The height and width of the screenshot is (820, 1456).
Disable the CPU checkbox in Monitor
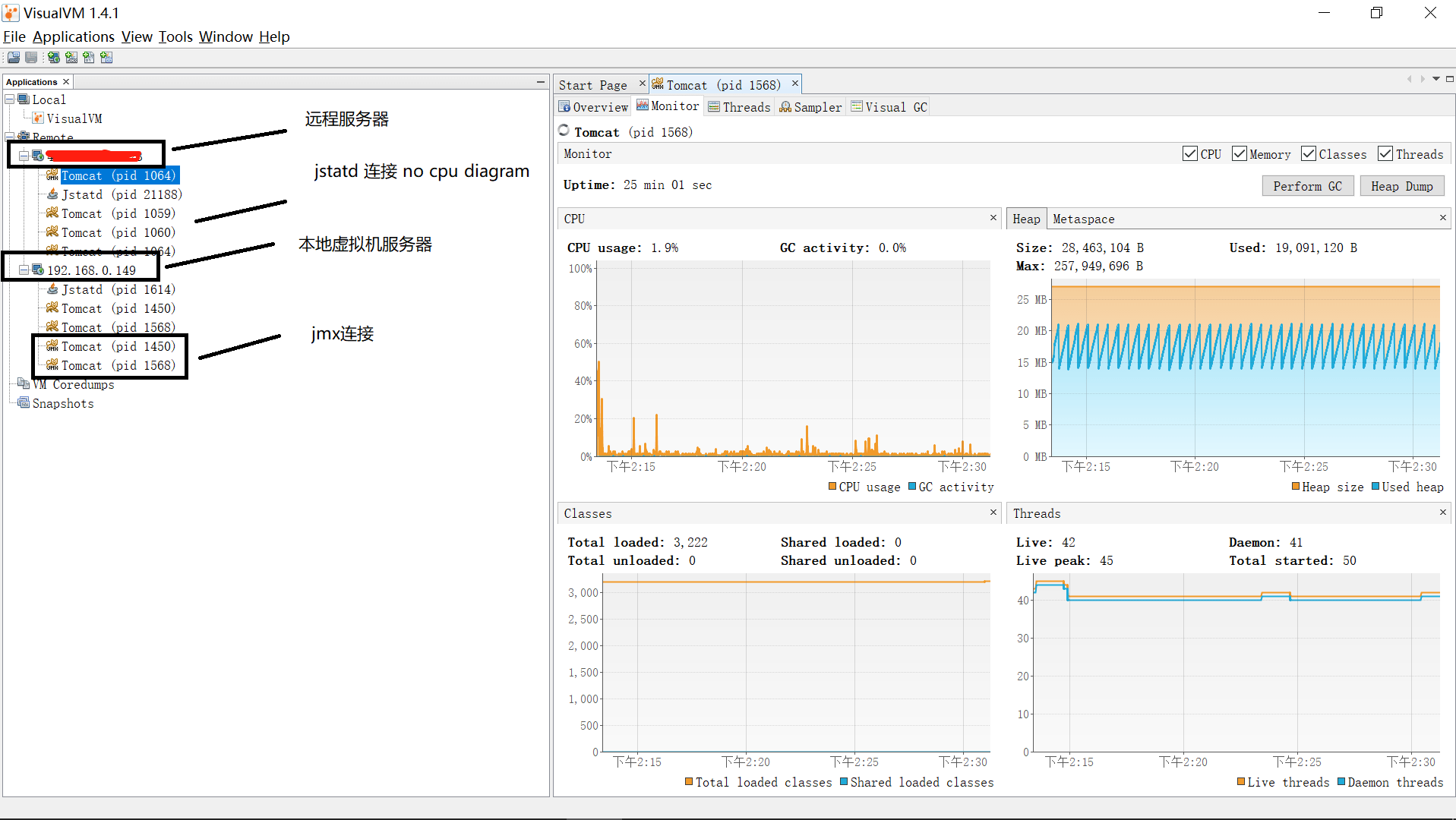[1189, 153]
